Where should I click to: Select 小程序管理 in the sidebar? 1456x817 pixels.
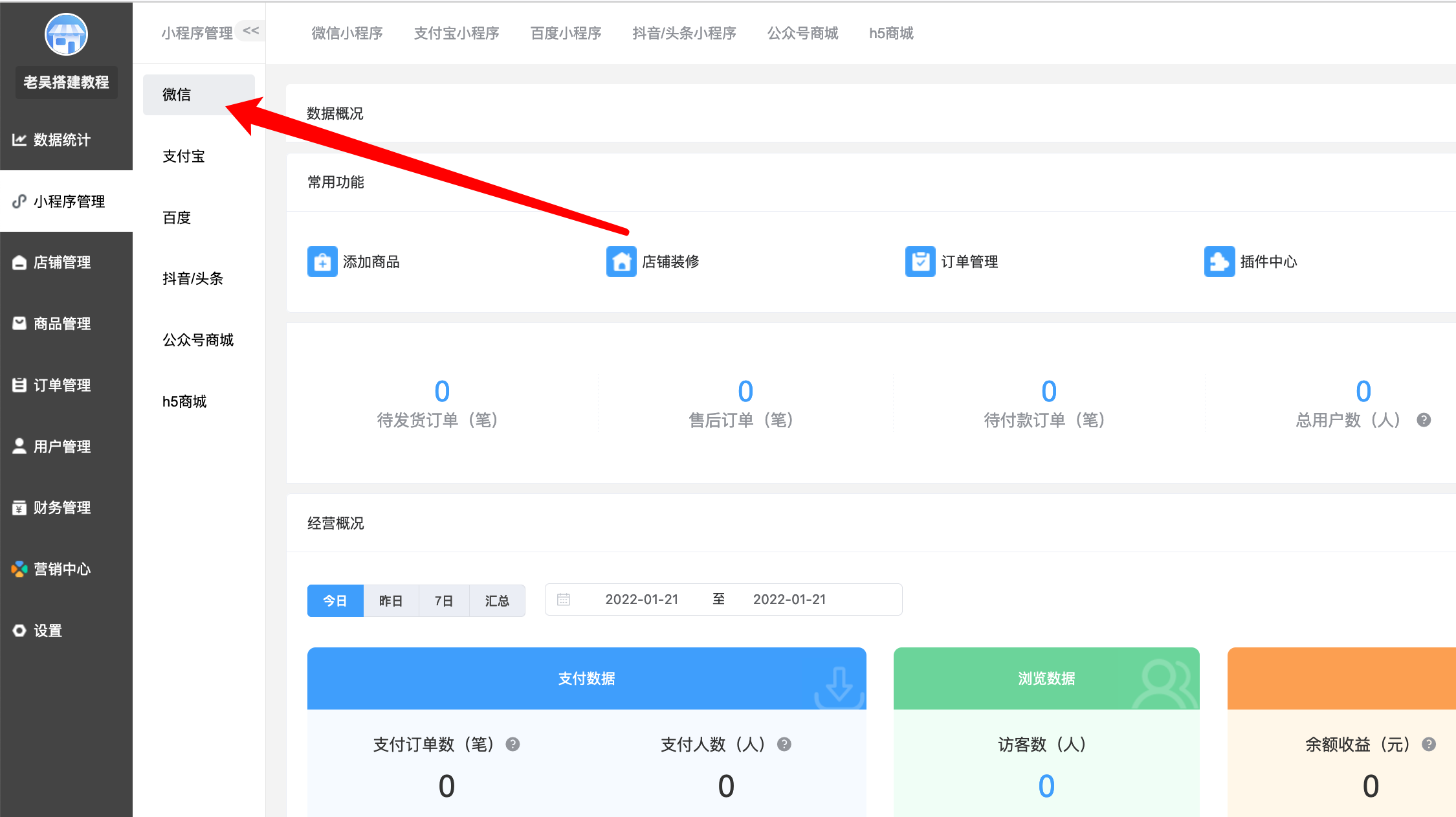67,201
